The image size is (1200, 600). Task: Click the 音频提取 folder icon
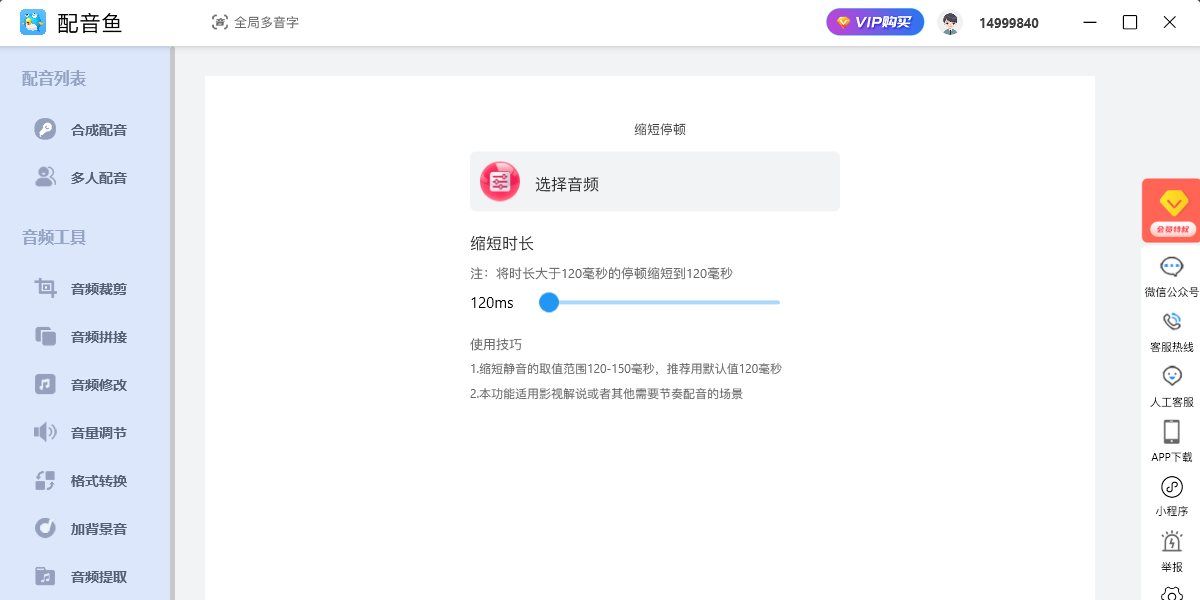(x=45, y=576)
